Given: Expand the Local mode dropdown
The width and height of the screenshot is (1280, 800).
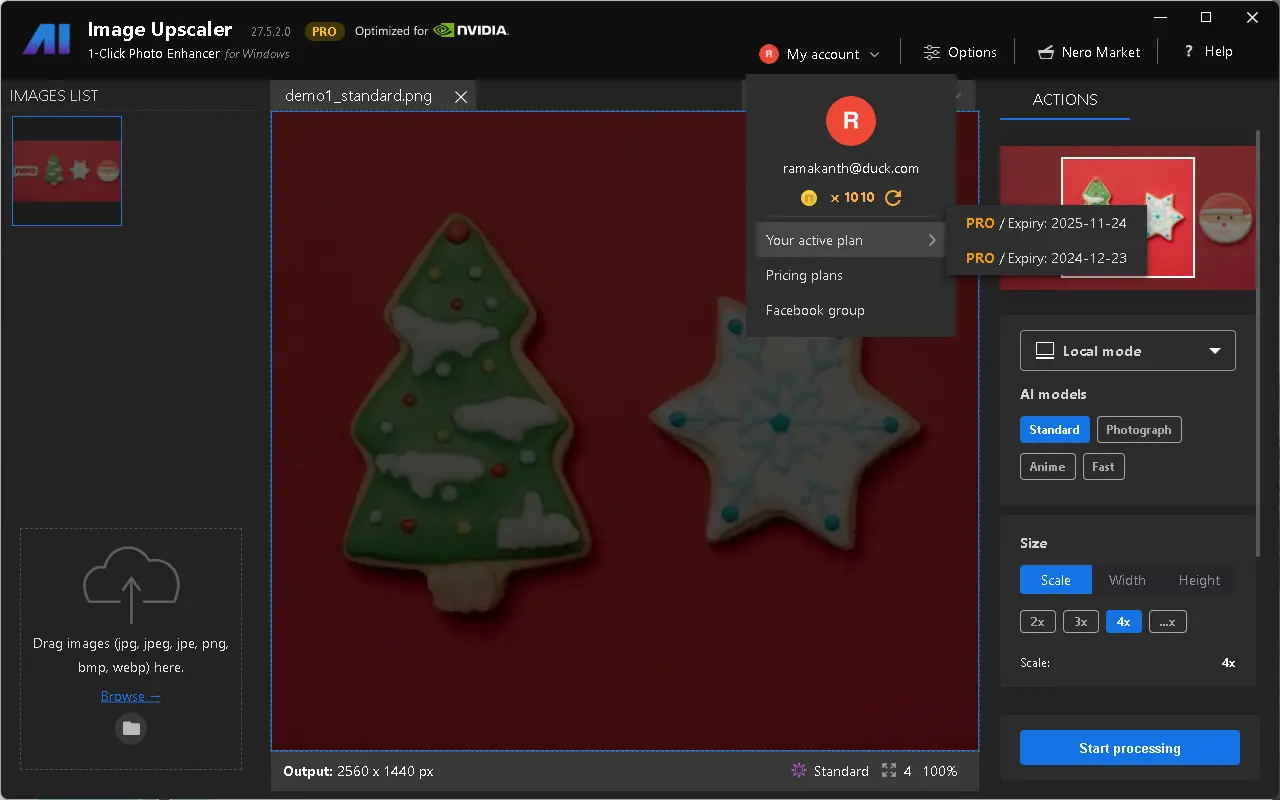Looking at the screenshot, I should [1127, 351].
